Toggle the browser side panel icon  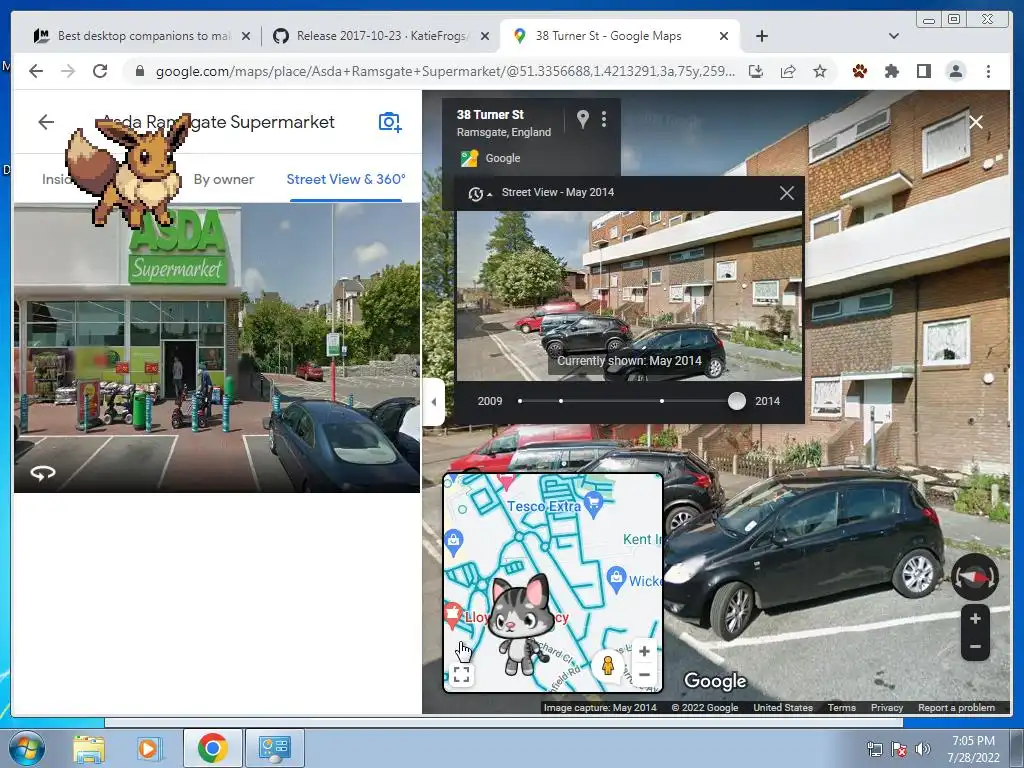[923, 71]
